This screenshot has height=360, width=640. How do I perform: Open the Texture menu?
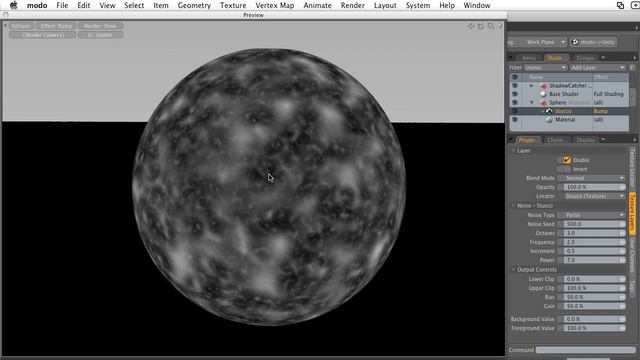coord(233,5)
